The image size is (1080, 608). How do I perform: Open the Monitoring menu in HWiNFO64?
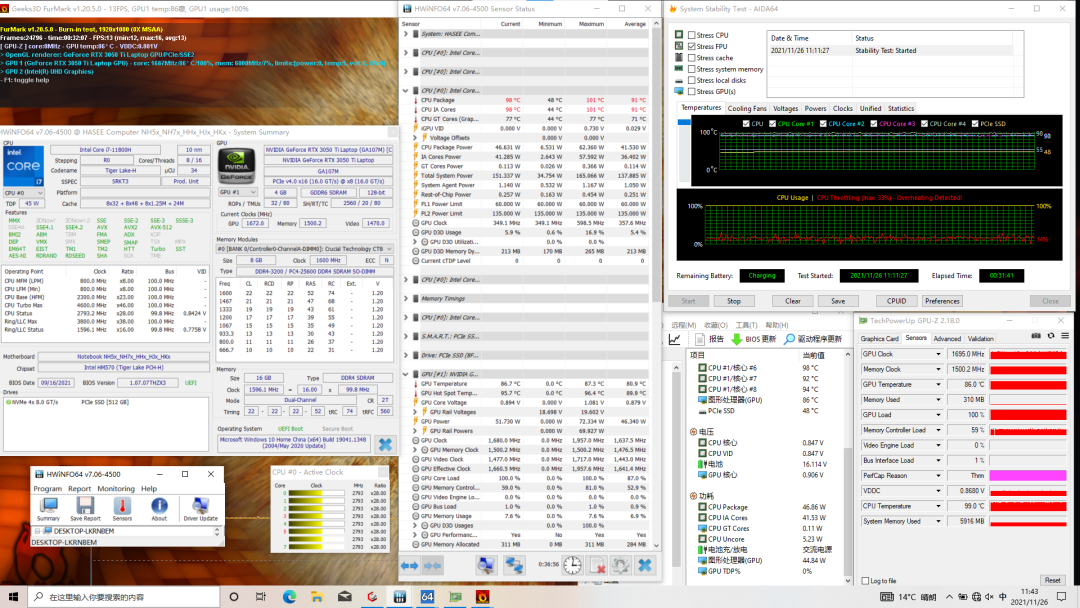coord(116,489)
